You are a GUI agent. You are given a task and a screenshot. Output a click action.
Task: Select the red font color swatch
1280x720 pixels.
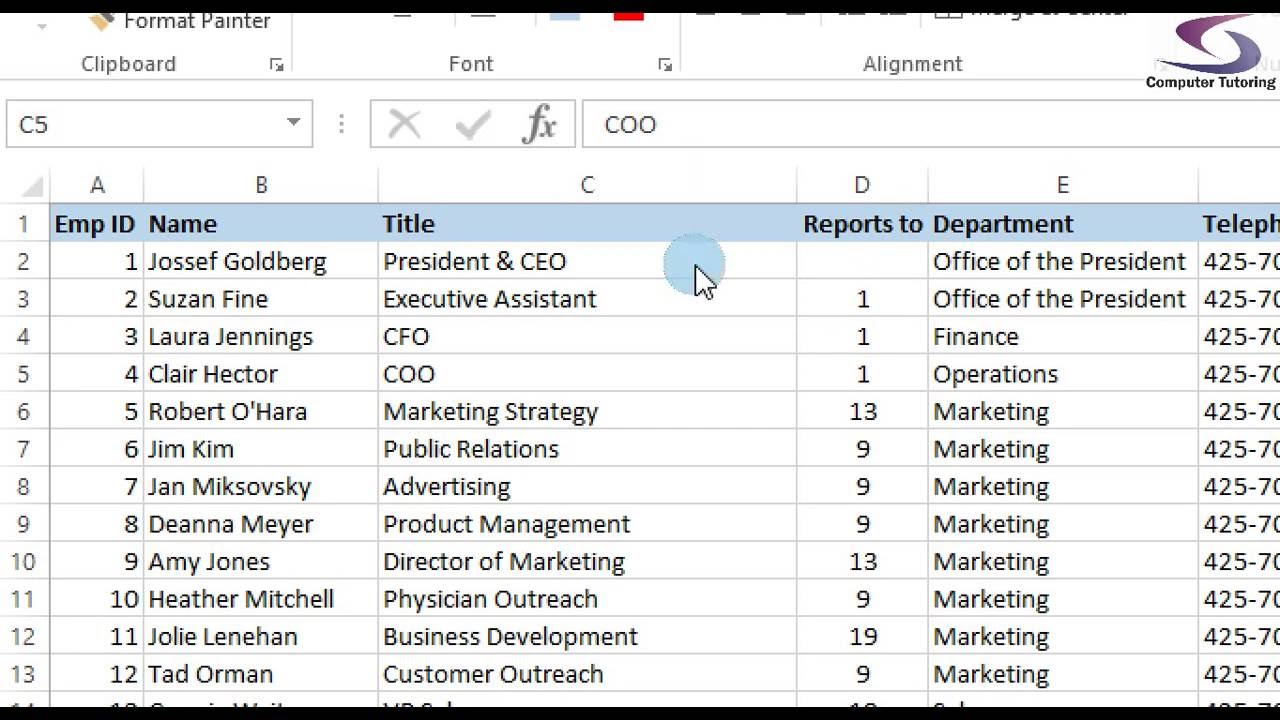pos(629,14)
